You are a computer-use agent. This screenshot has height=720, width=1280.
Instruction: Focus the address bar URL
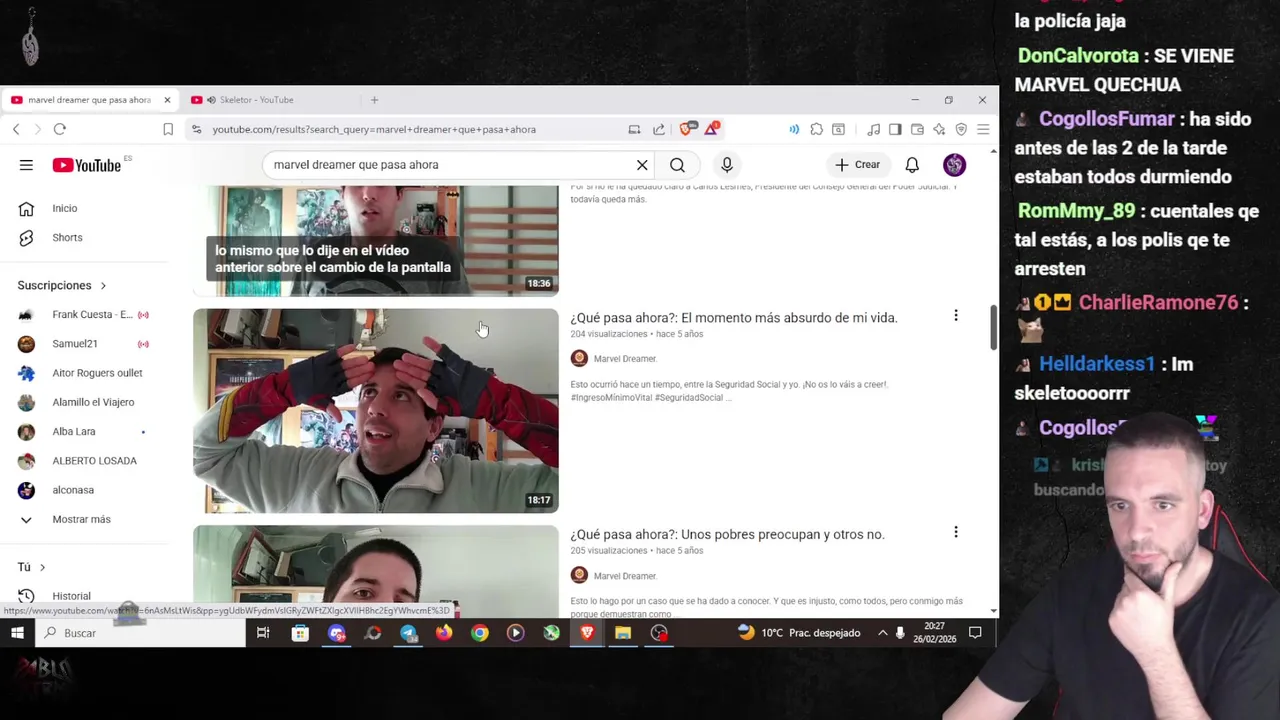tap(374, 129)
